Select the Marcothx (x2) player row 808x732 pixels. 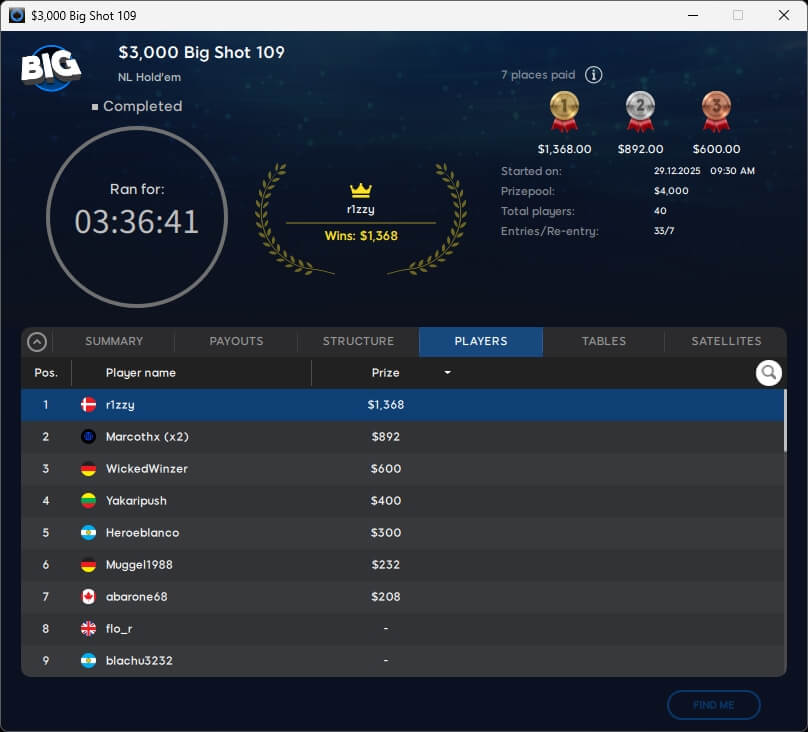tap(400, 437)
